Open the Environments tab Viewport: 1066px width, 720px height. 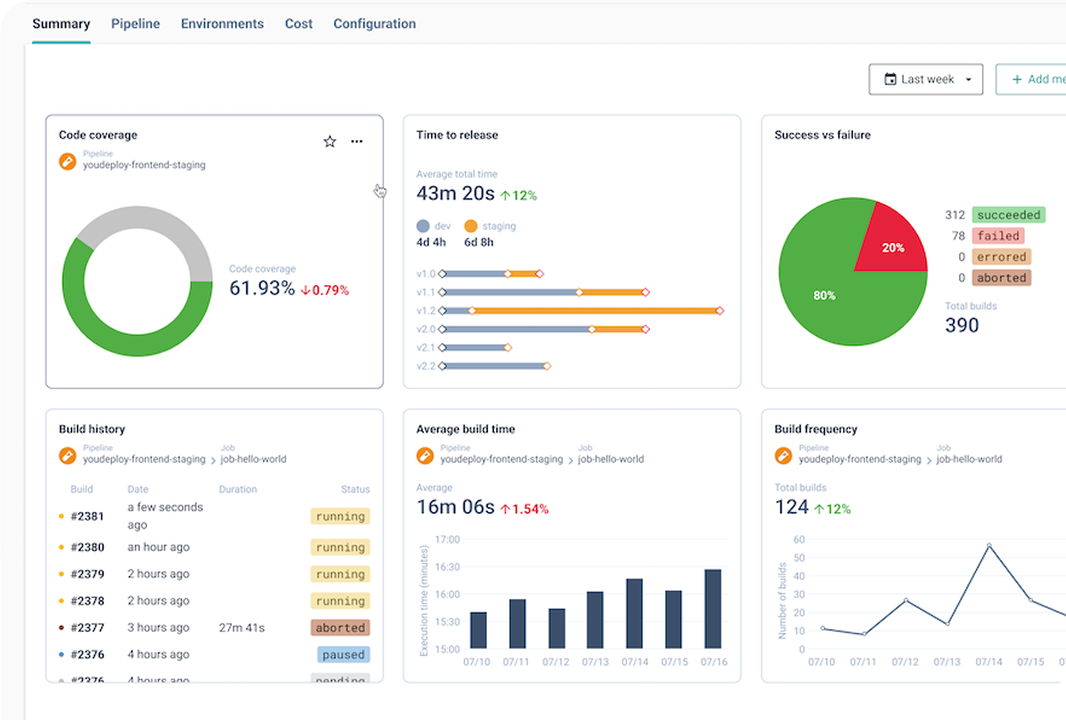[222, 24]
